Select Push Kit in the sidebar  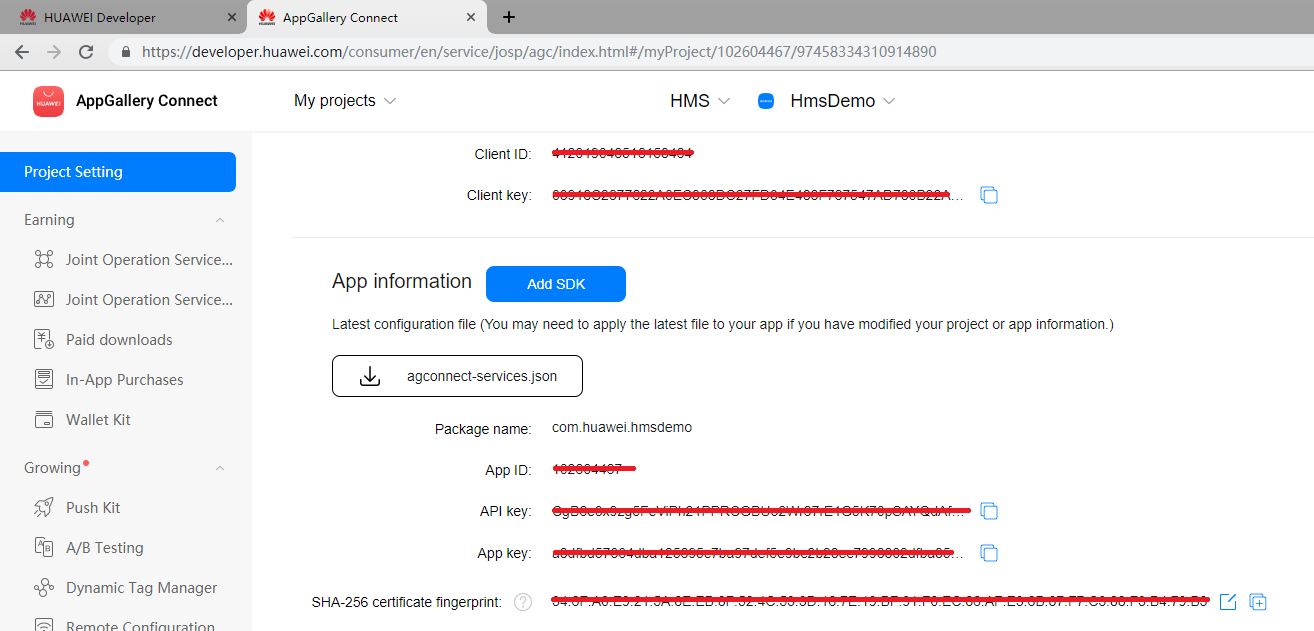pos(90,507)
